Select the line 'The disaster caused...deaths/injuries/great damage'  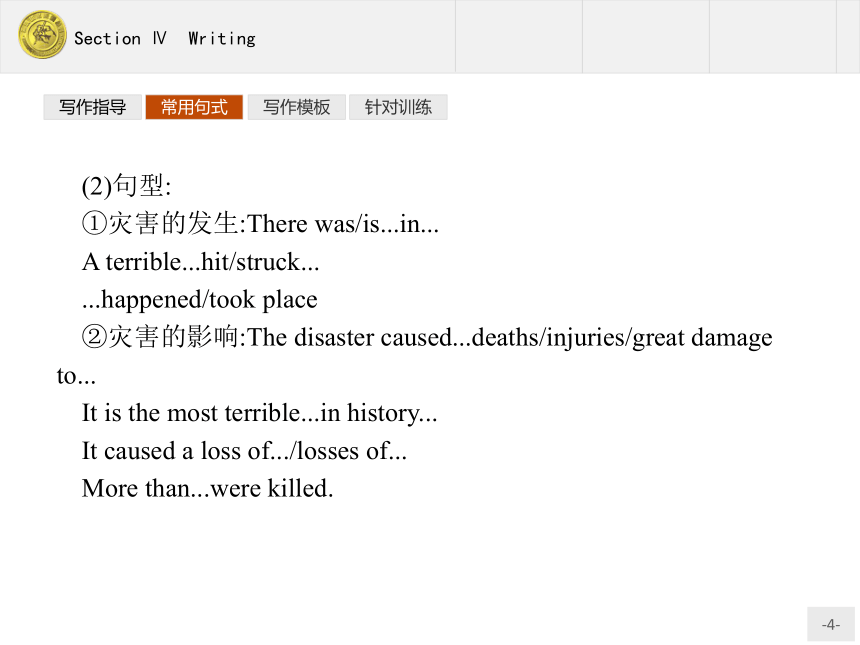[510, 338]
